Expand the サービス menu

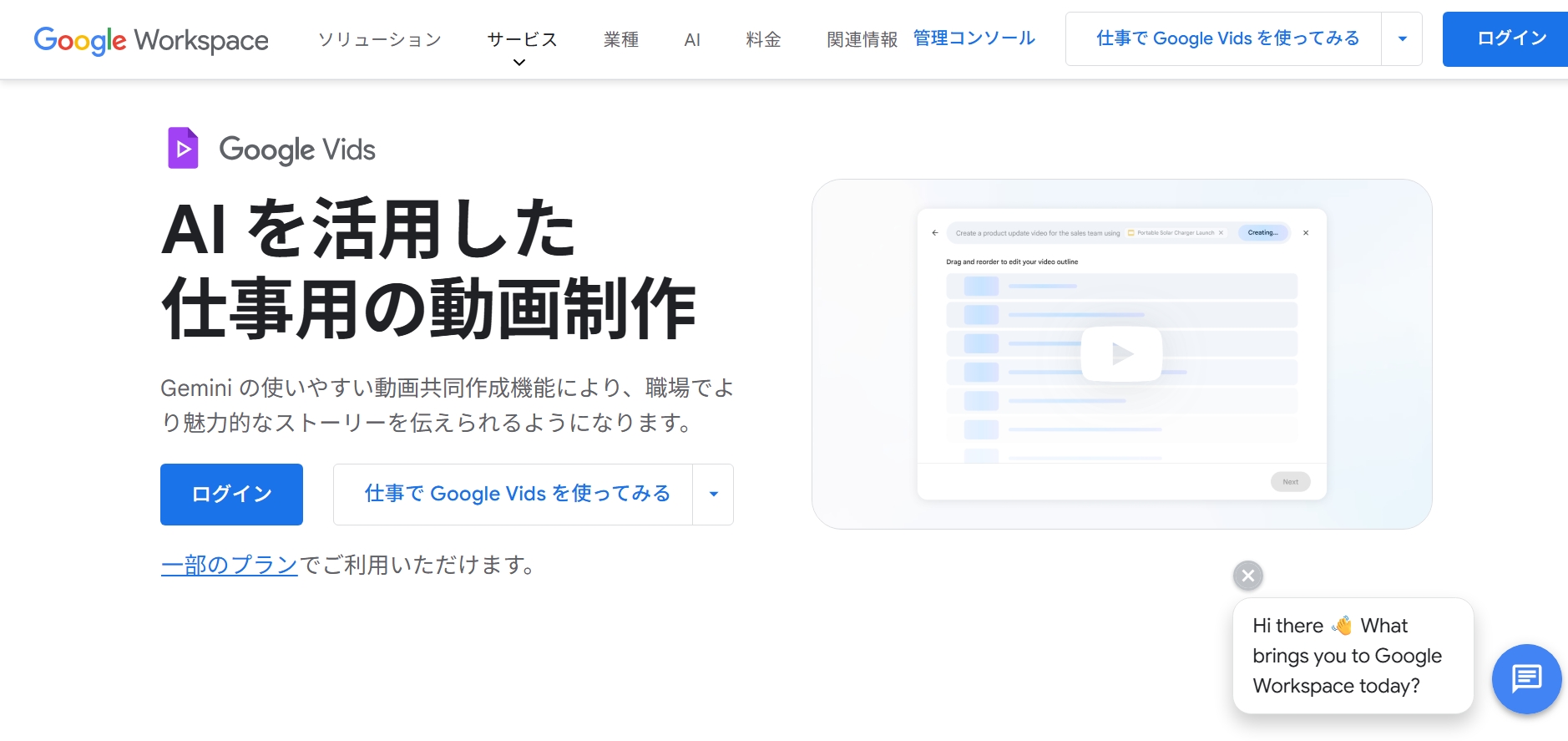point(522,39)
